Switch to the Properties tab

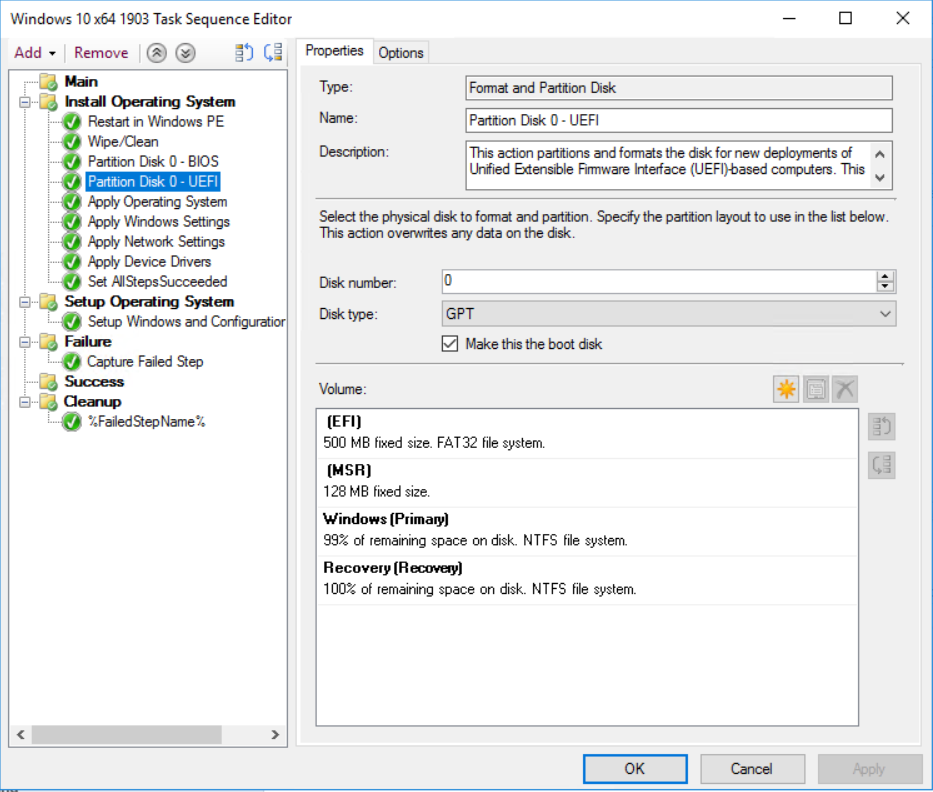click(334, 51)
